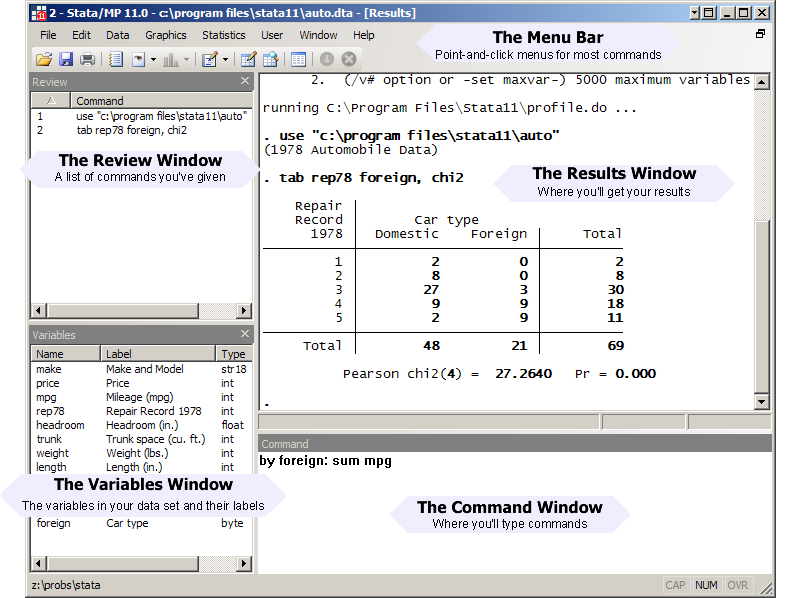Click Review pane left scroll arrow

point(39,310)
